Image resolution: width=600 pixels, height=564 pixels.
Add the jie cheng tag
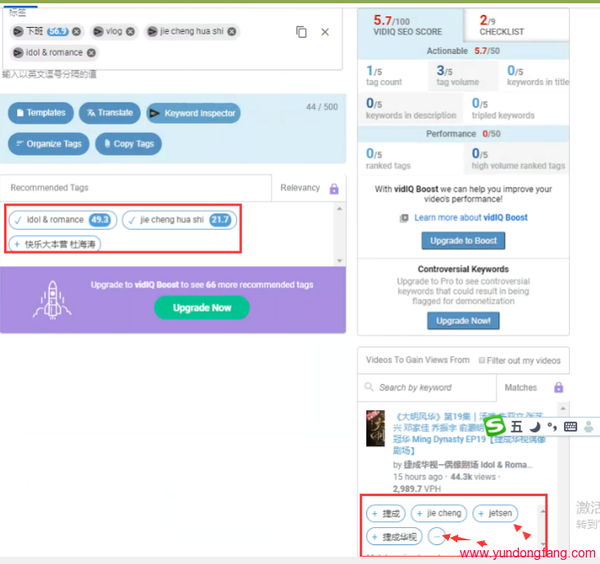pos(439,513)
